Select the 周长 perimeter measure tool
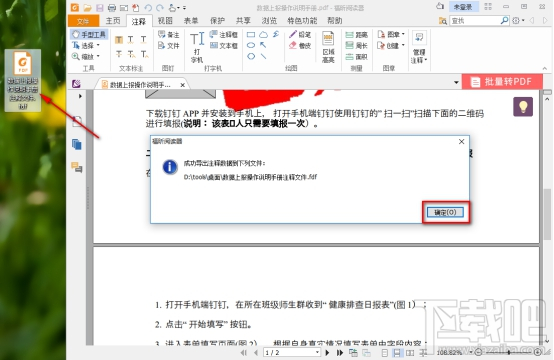Viewport: 554px width, 360px height. [357, 46]
